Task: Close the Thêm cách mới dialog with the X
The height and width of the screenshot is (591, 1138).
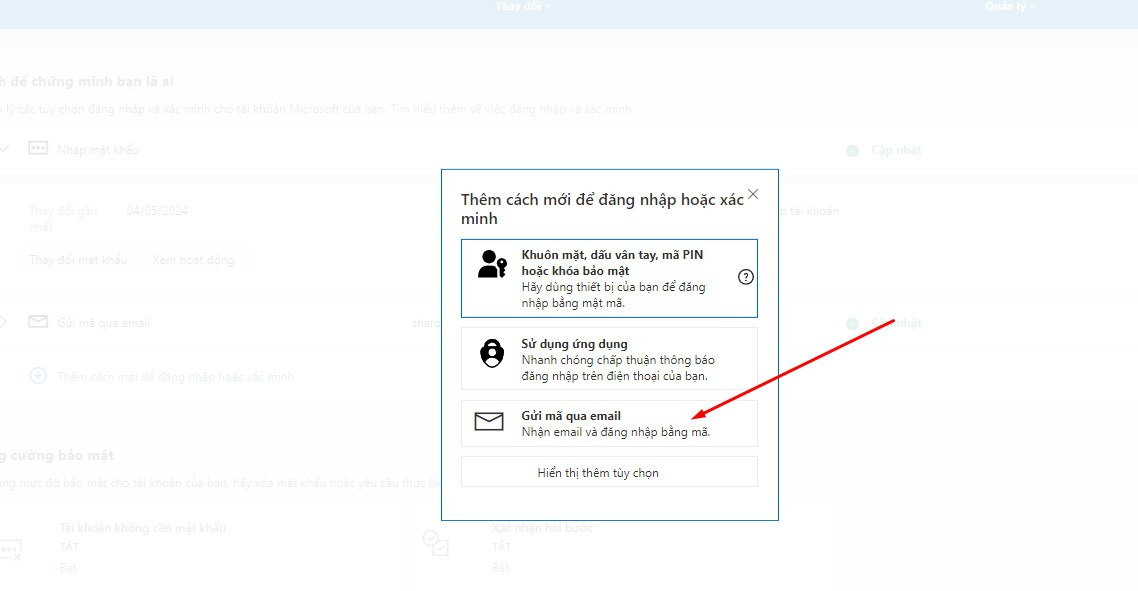Action: pos(752,195)
